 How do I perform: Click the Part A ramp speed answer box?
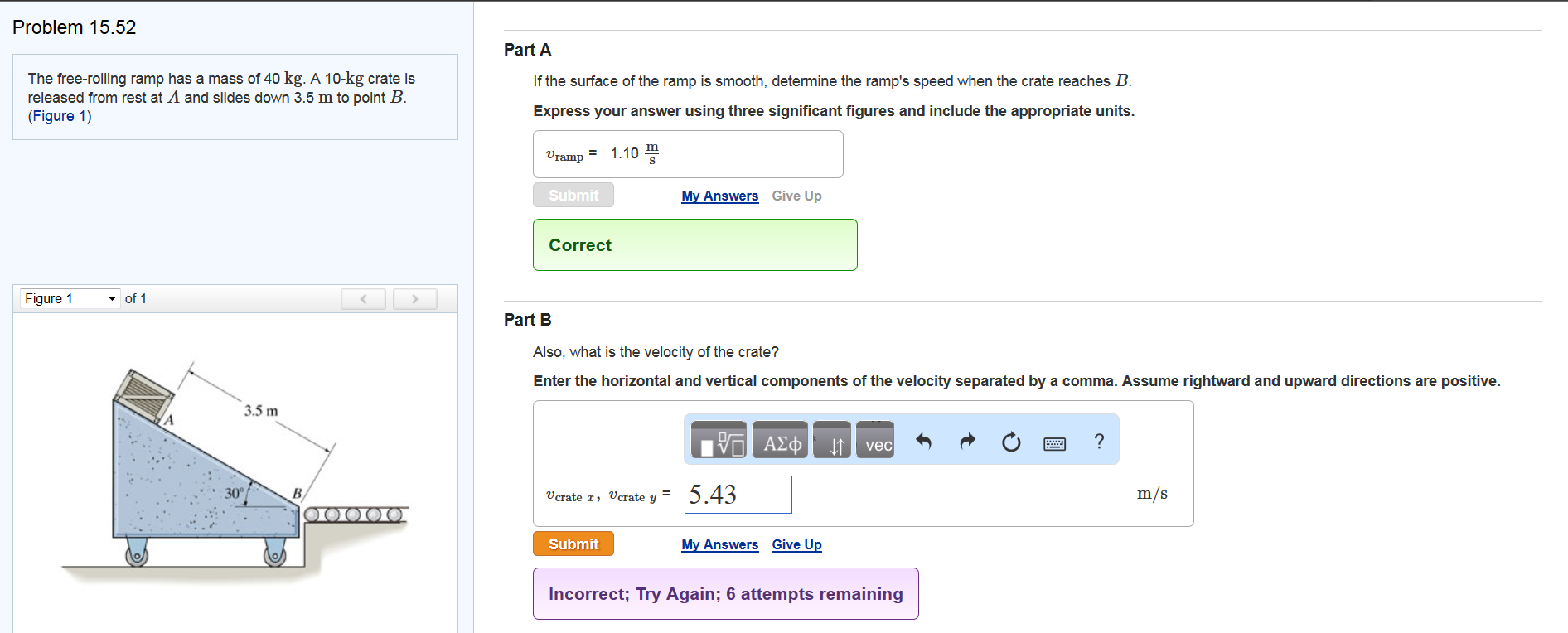[x=688, y=154]
